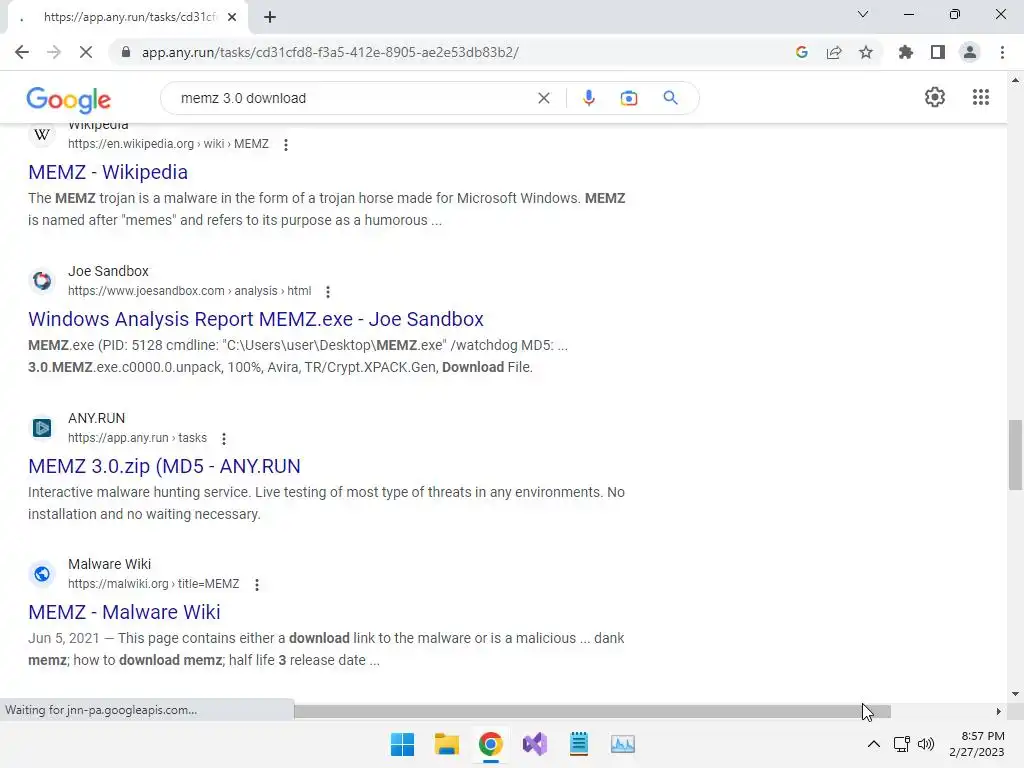The image size is (1024, 768).
Task: Click the horizontal scrollbar thumb
Action: [592, 711]
